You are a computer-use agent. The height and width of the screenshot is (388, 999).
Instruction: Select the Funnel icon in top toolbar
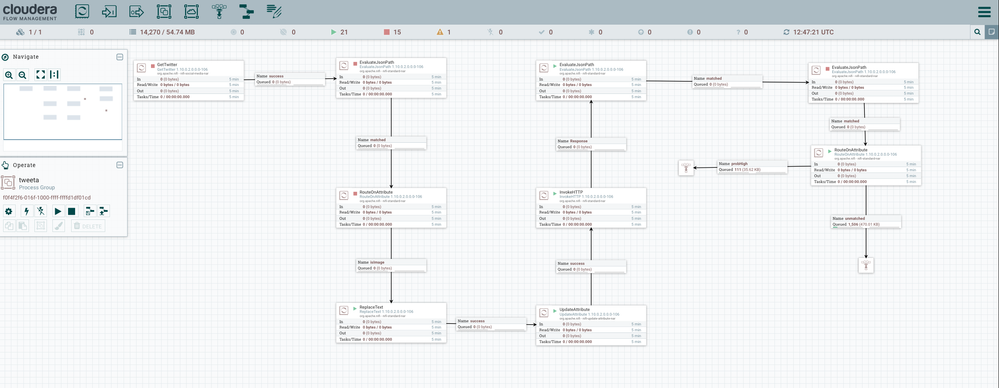pos(219,11)
